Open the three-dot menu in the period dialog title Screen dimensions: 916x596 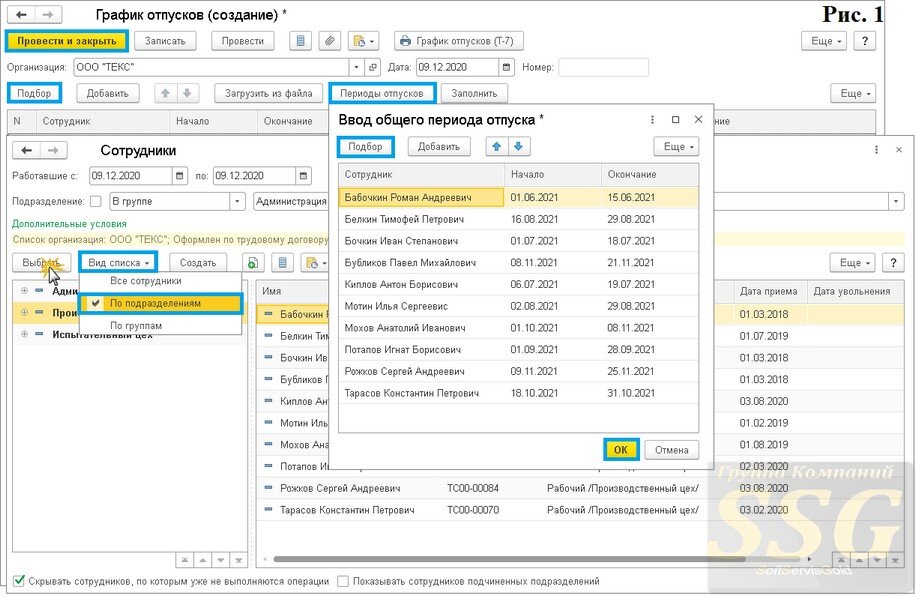click(x=652, y=119)
